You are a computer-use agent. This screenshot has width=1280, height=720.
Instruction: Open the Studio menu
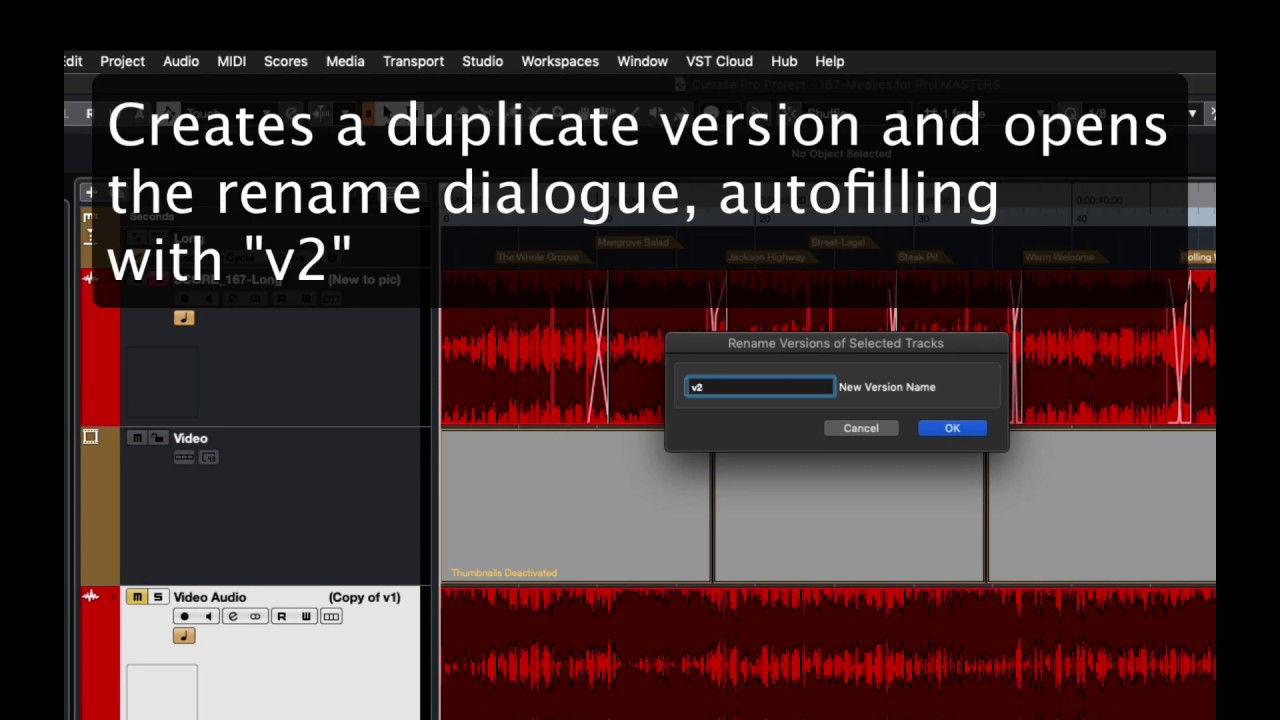[482, 61]
